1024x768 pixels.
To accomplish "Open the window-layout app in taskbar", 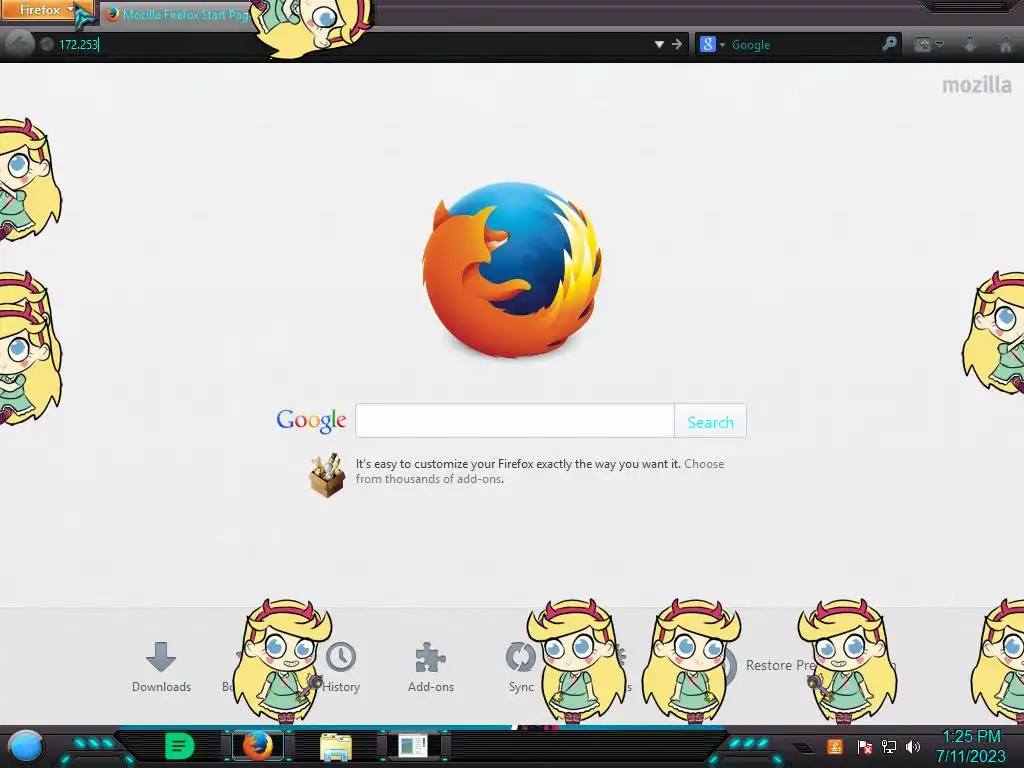I will click(x=412, y=746).
